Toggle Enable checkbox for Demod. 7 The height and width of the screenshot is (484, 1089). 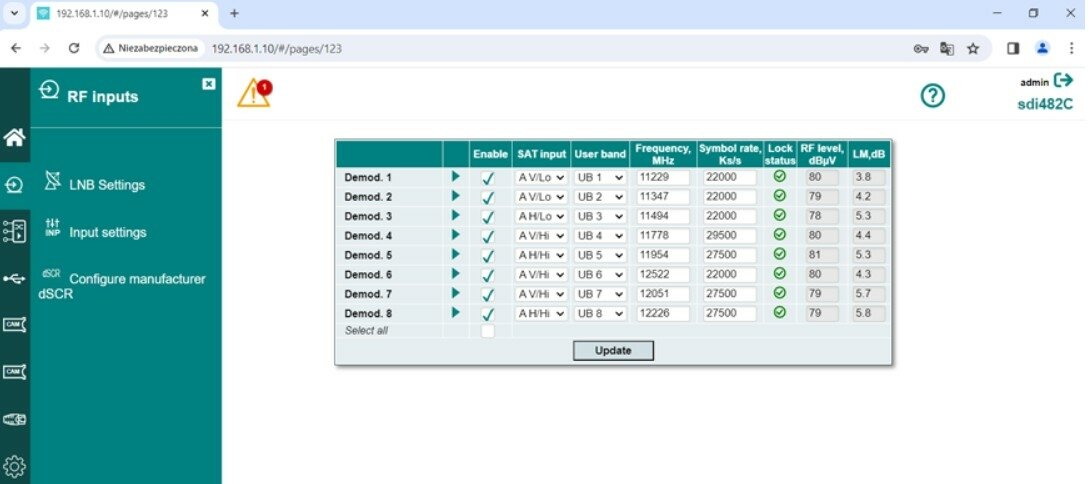coord(488,294)
